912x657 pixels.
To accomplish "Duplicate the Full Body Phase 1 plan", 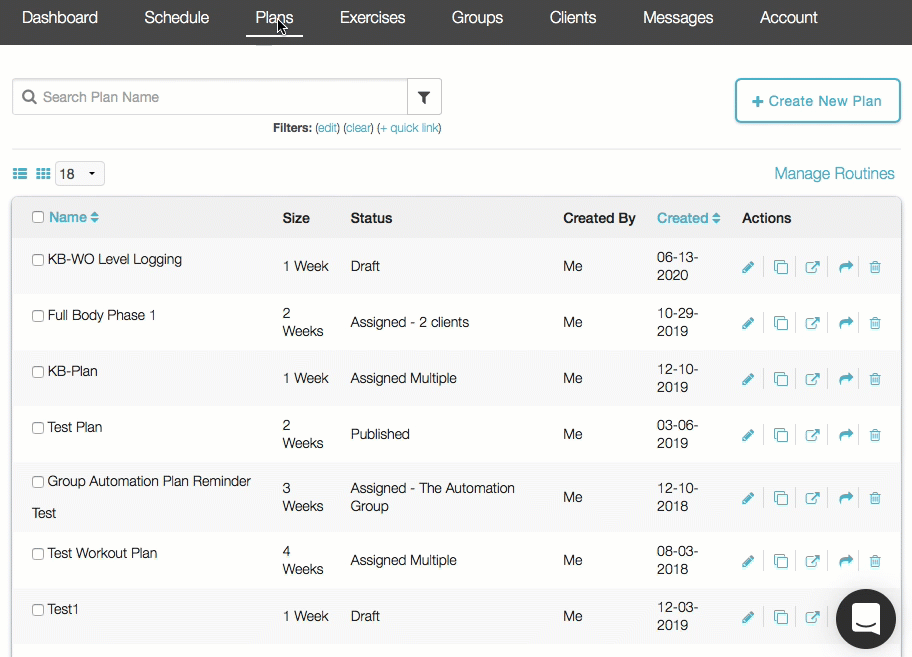I will coord(781,323).
